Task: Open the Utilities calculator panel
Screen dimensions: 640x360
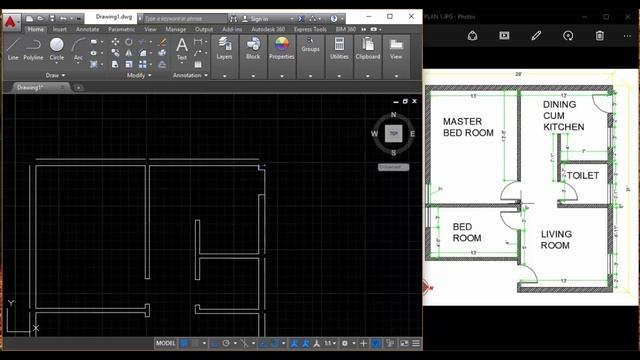Action: coord(339,48)
